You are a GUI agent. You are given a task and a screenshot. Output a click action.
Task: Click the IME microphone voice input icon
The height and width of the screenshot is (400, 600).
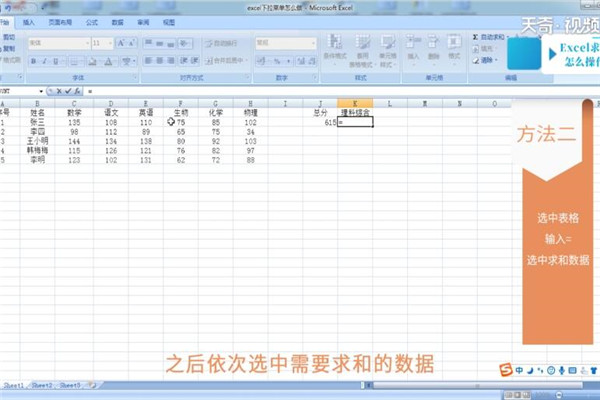point(562,370)
